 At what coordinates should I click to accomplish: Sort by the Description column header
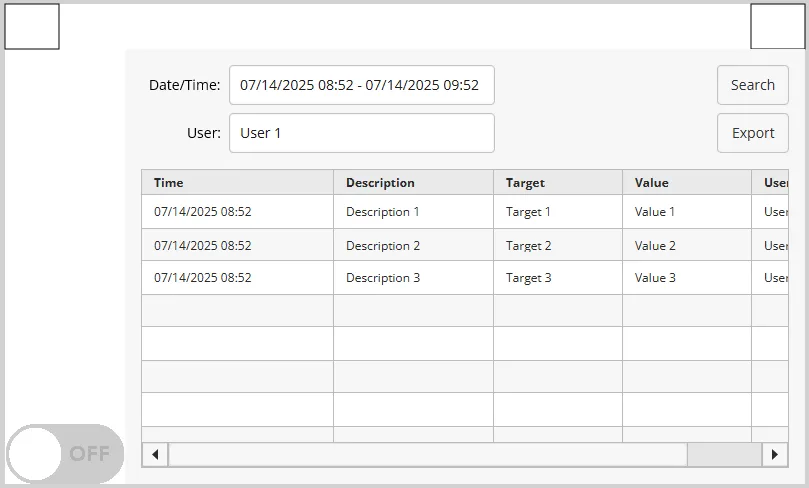413,183
